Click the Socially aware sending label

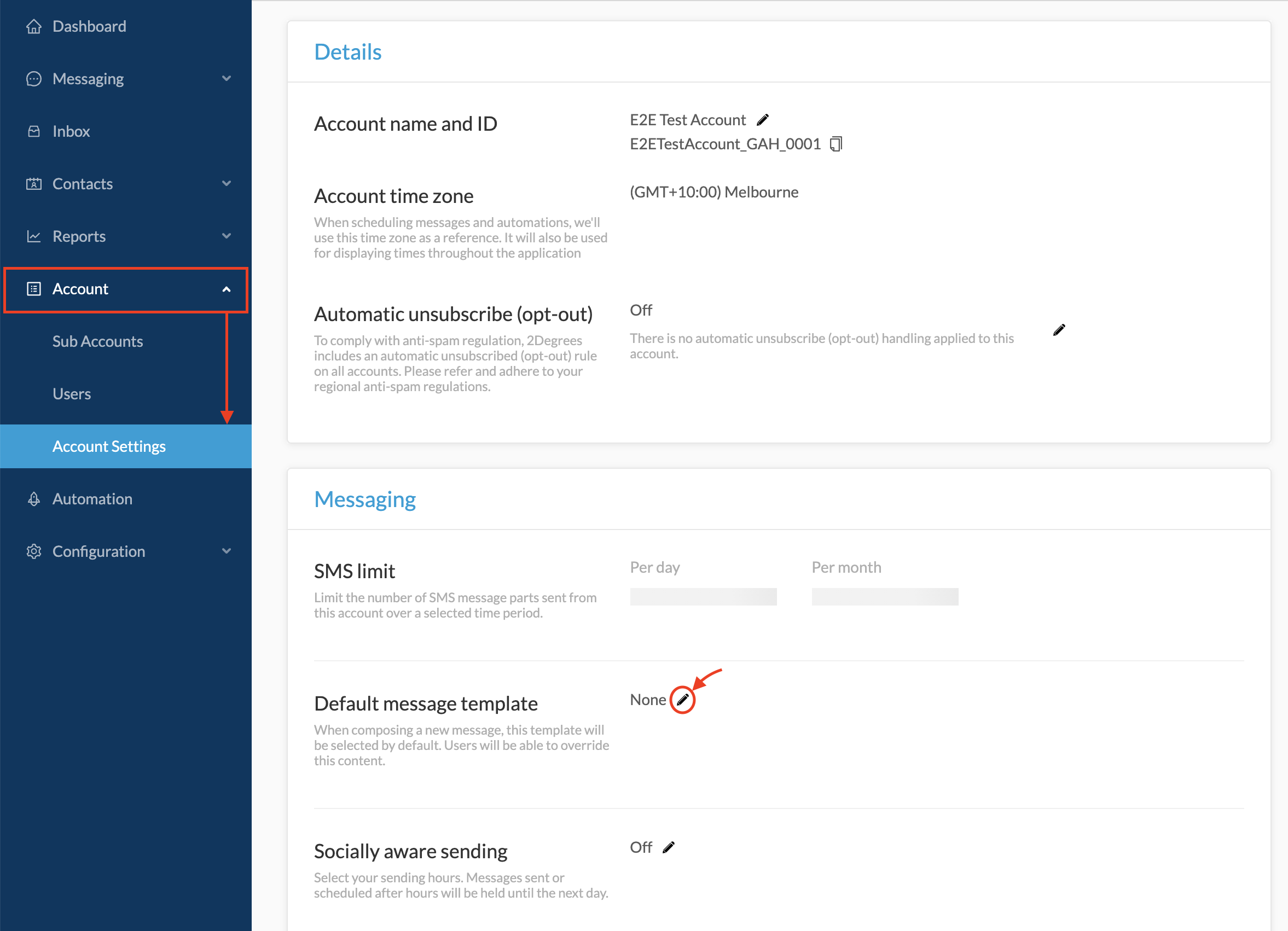pos(410,851)
